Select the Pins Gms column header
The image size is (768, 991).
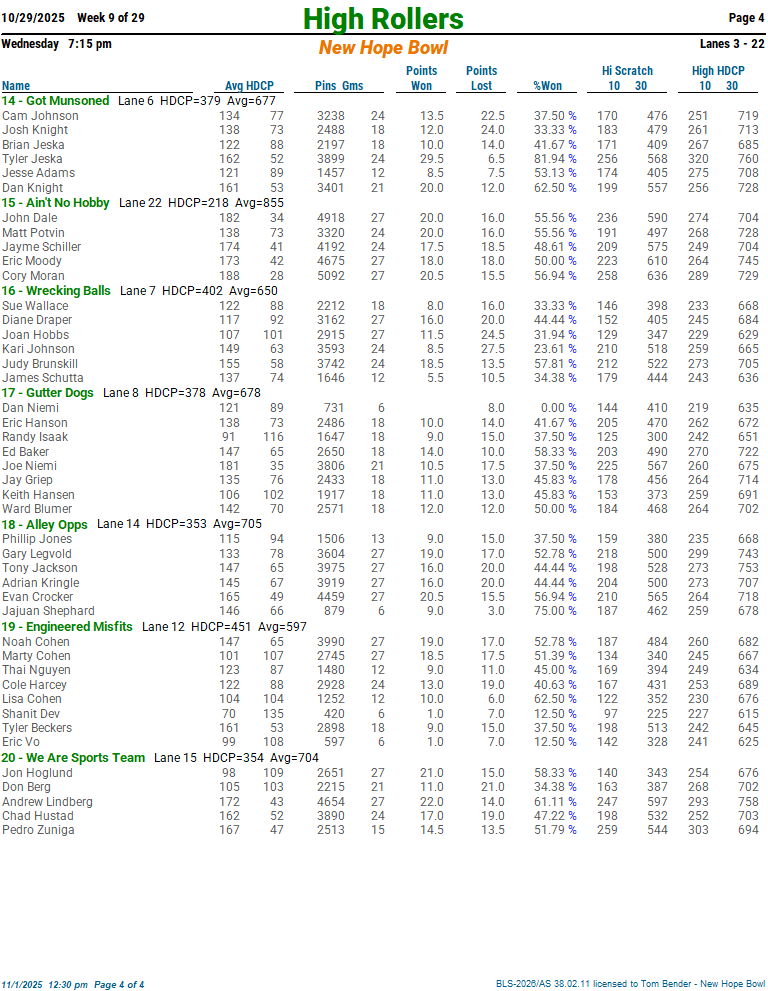pyautogui.click(x=339, y=86)
